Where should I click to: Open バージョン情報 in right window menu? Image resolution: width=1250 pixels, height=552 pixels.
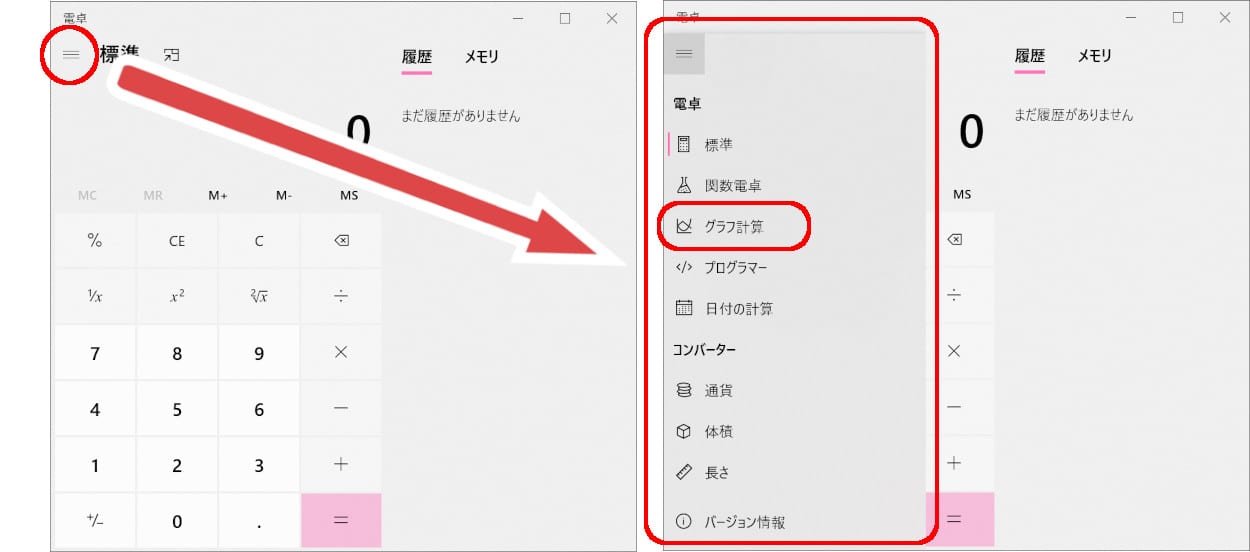(793, 522)
